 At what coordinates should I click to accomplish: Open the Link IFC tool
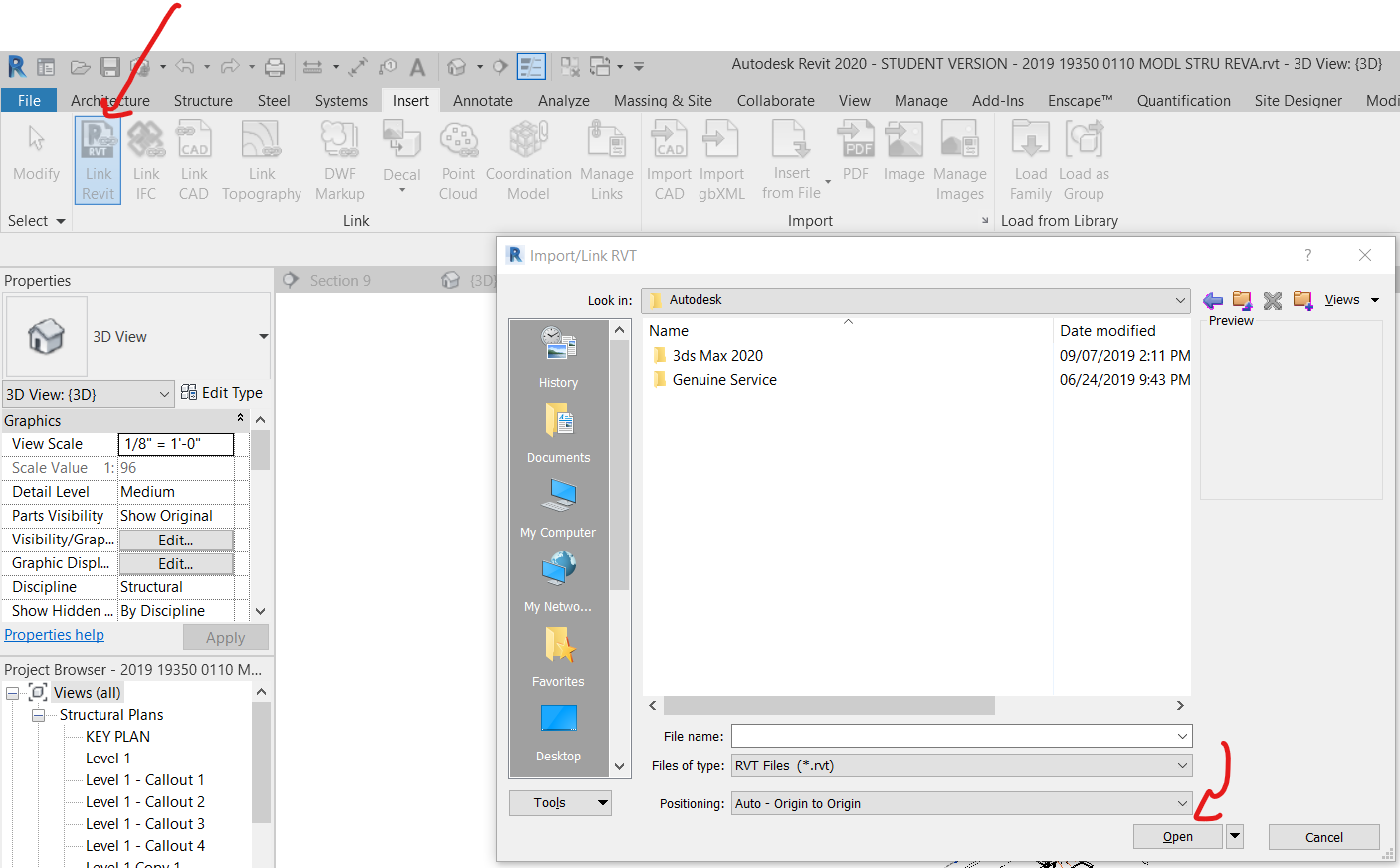[x=145, y=159]
